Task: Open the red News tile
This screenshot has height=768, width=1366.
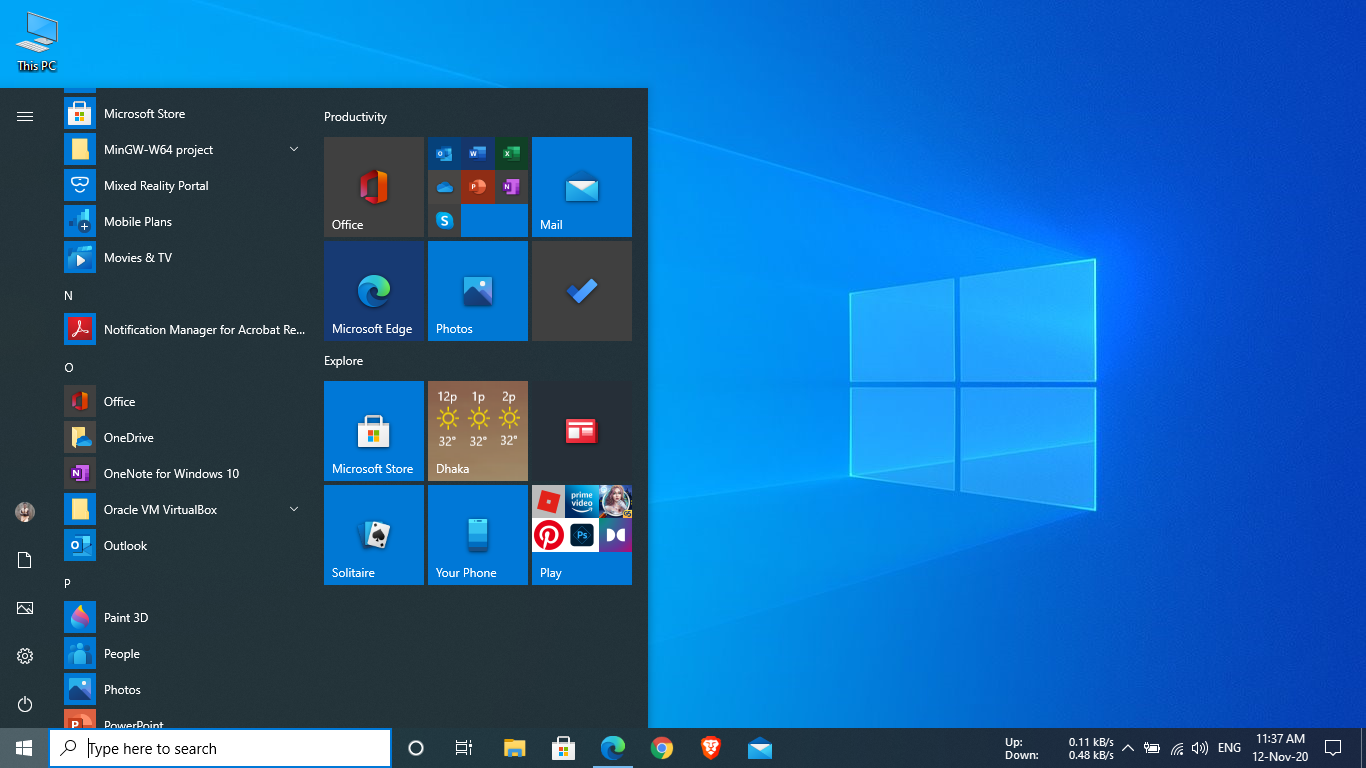Action: (x=582, y=431)
